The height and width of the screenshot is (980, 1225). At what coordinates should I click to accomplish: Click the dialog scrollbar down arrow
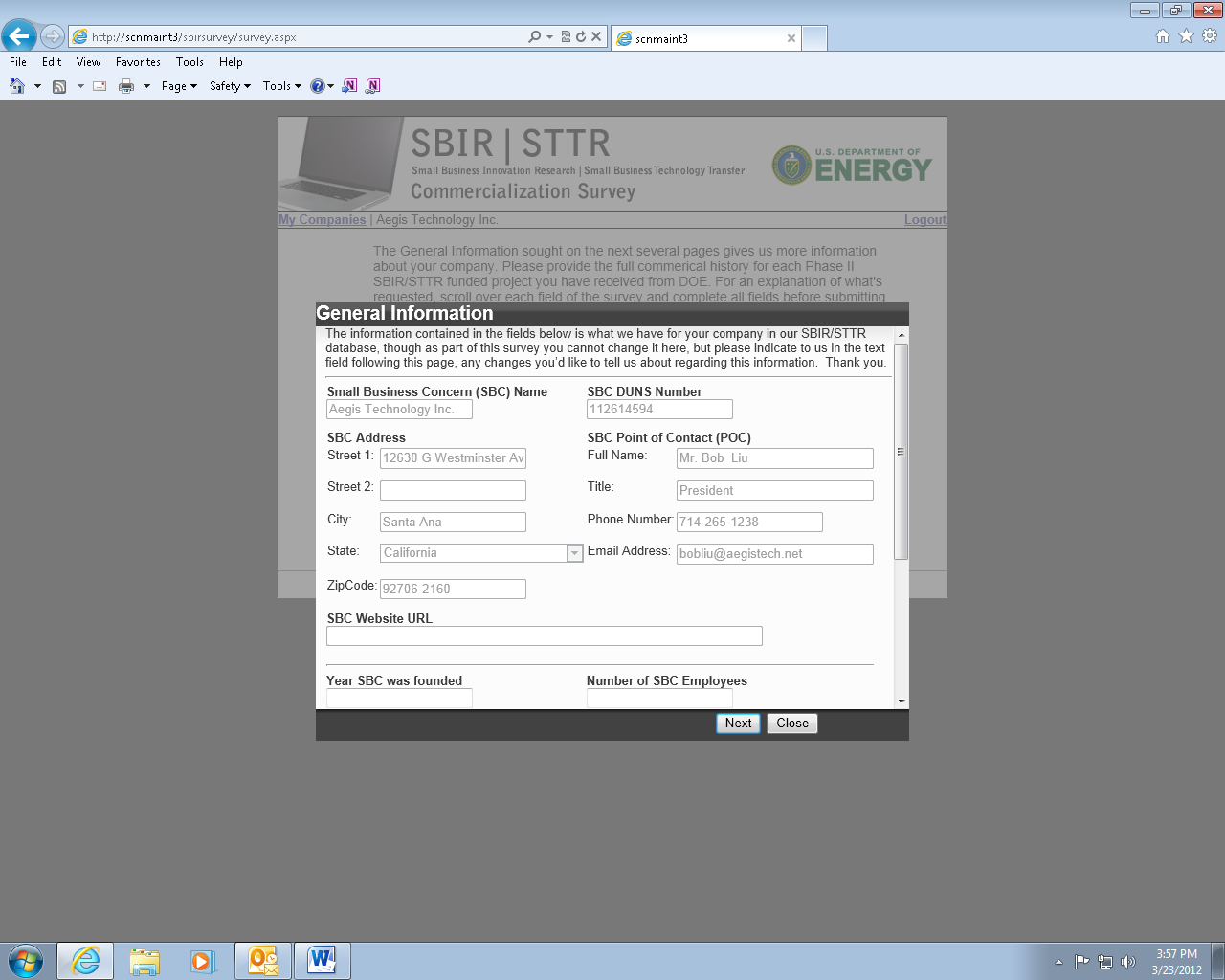901,702
